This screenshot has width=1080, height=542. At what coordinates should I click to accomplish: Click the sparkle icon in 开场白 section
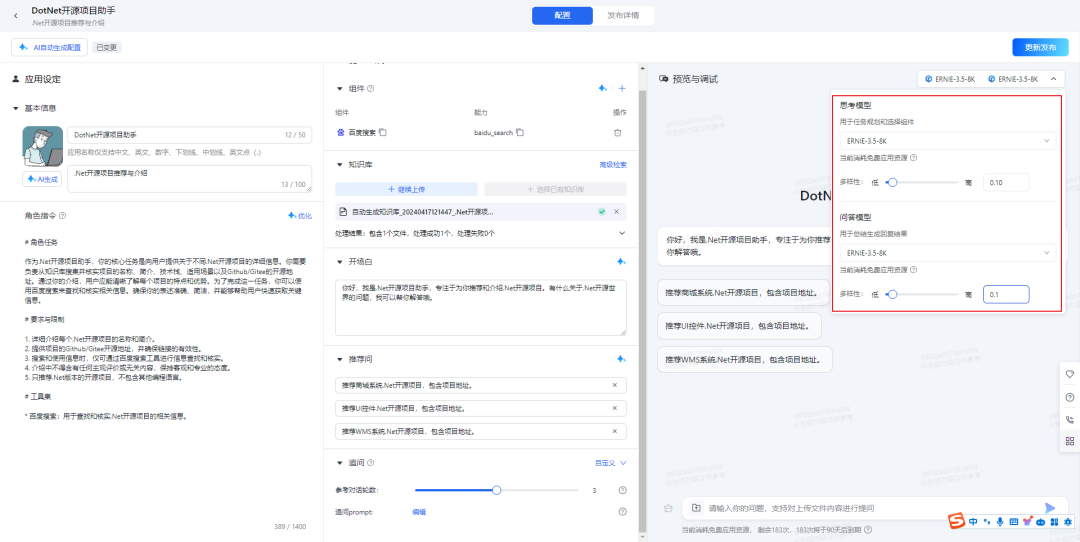pyautogui.click(x=621, y=262)
